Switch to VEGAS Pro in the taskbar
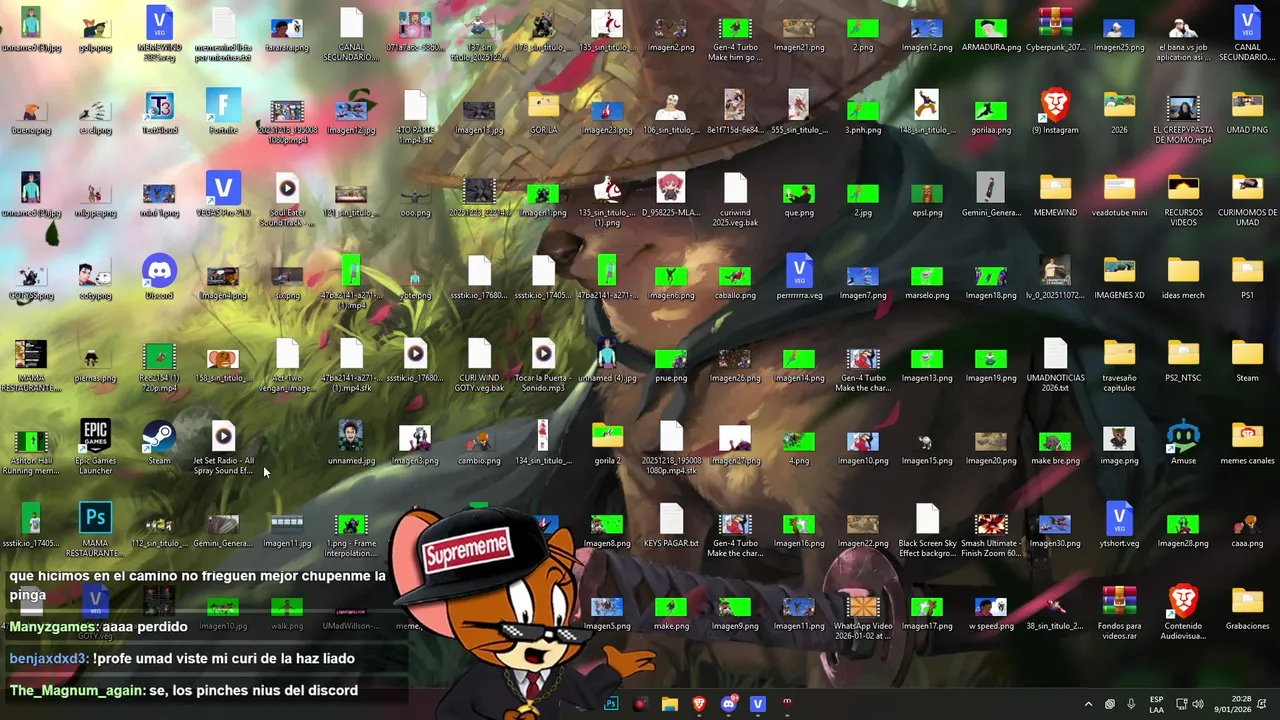The height and width of the screenshot is (720, 1280). click(x=758, y=704)
